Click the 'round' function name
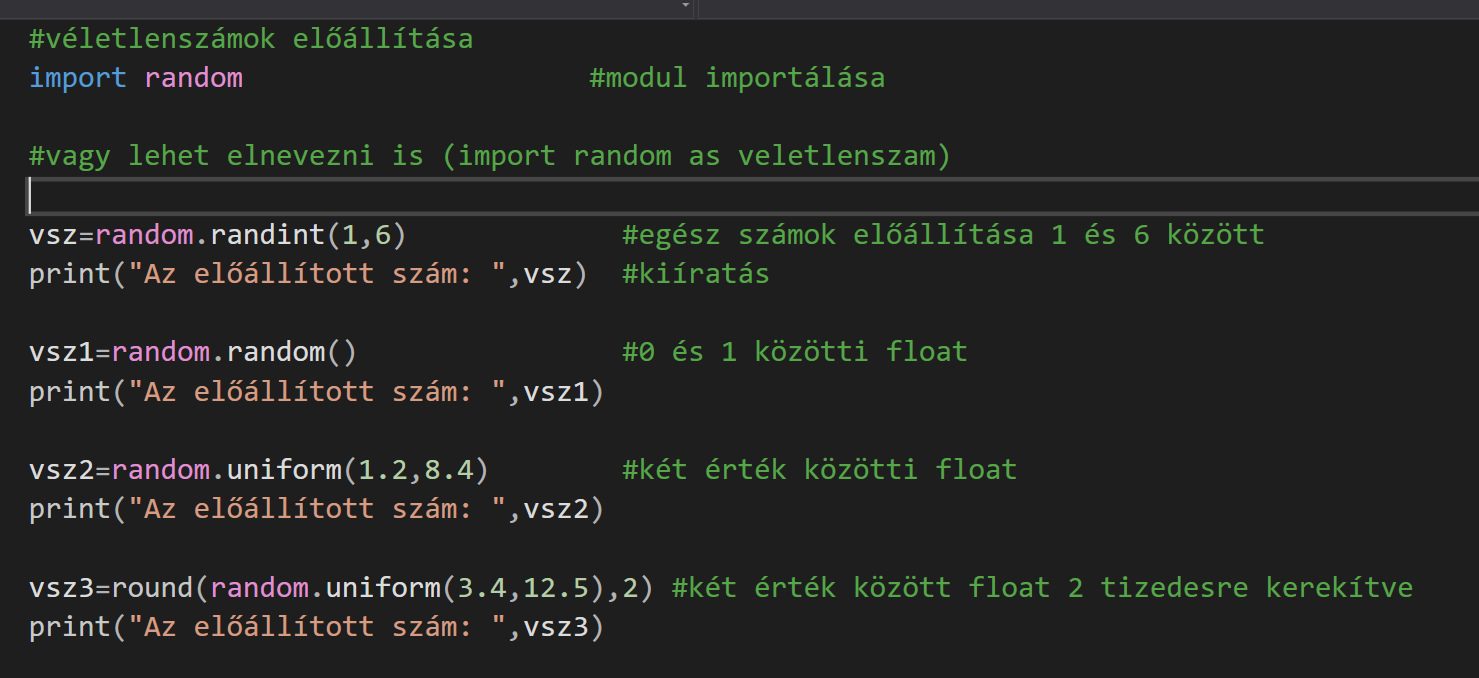The width and height of the screenshot is (1479, 678). [152, 587]
